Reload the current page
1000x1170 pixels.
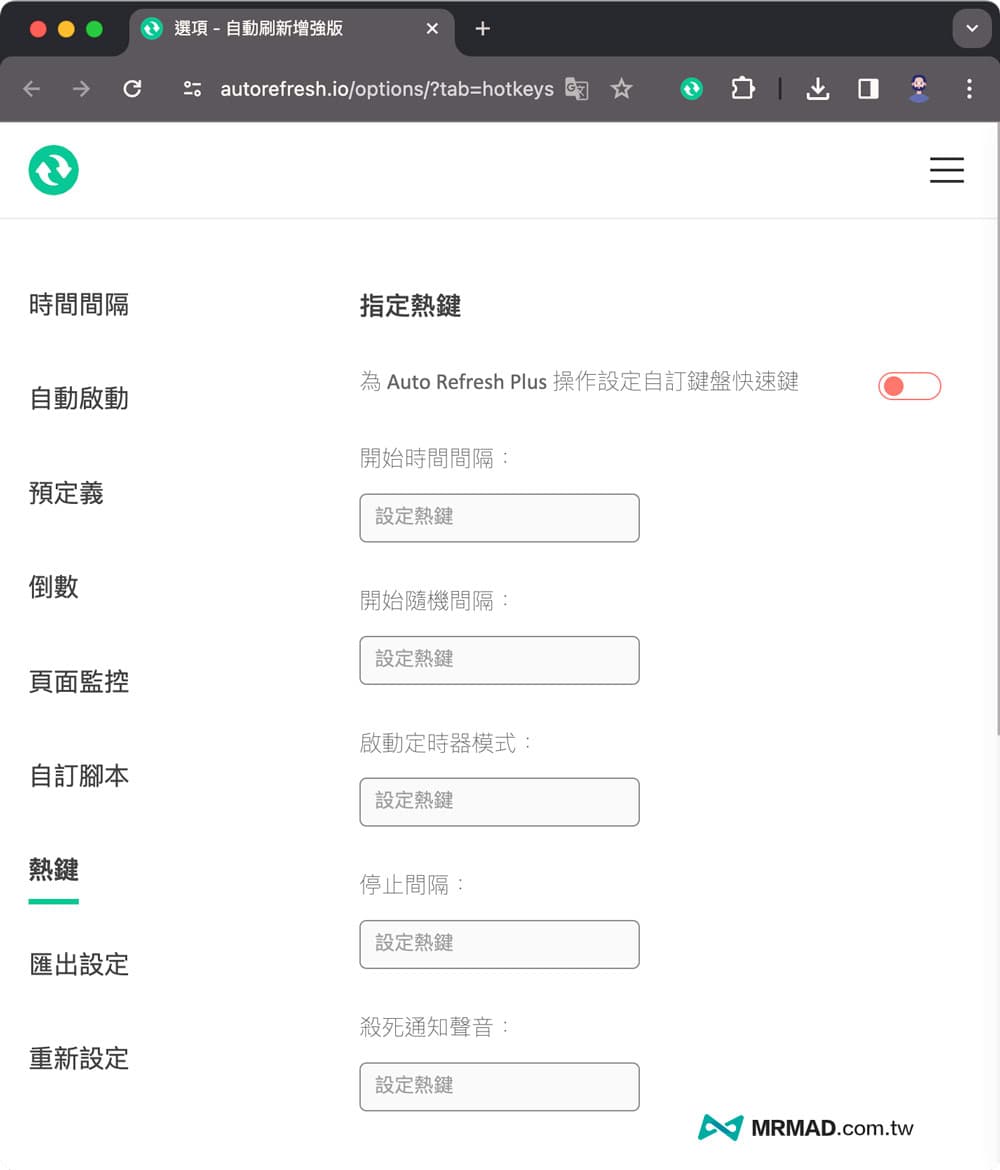pyautogui.click(x=132, y=90)
